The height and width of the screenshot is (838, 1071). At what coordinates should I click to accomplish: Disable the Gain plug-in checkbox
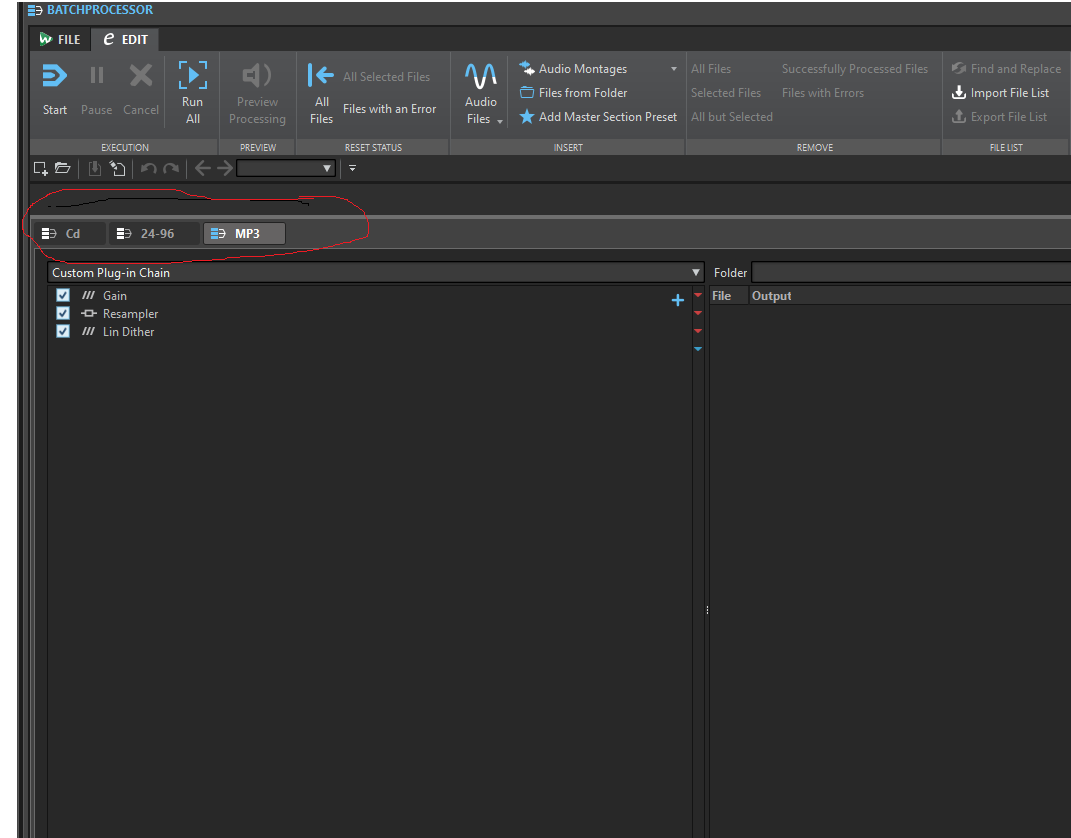pos(63,295)
